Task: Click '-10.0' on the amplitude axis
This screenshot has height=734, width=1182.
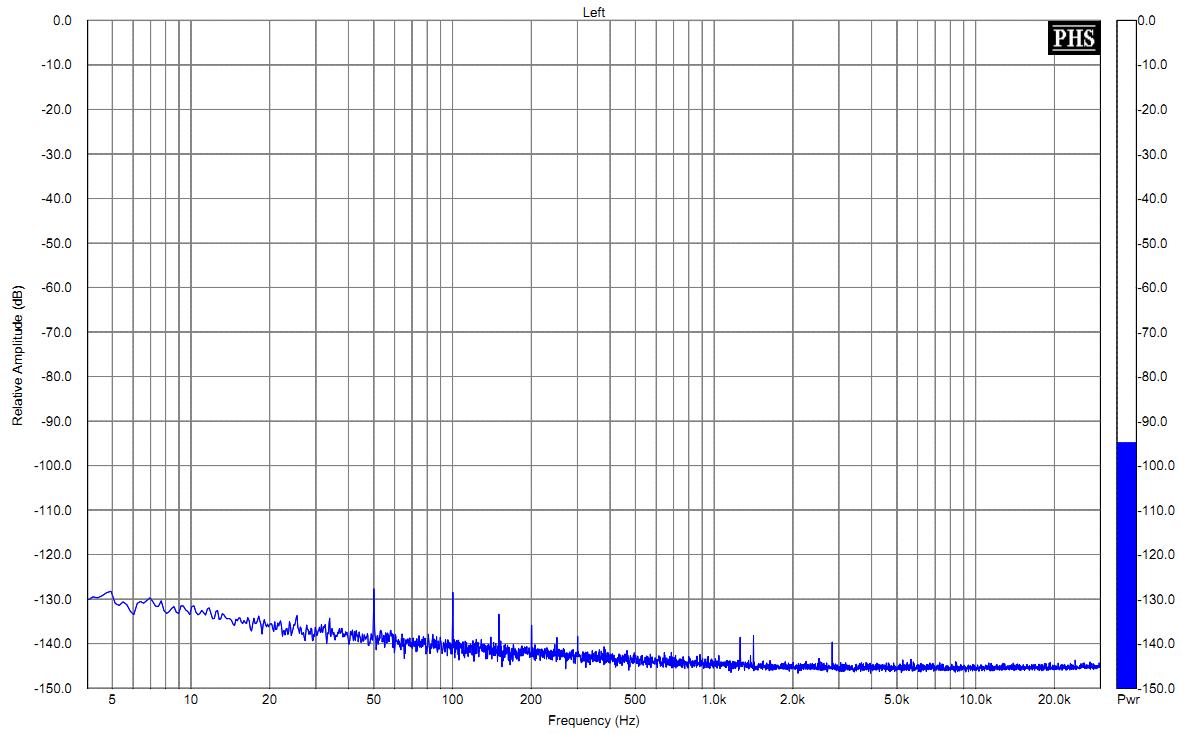Action: coord(57,65)
